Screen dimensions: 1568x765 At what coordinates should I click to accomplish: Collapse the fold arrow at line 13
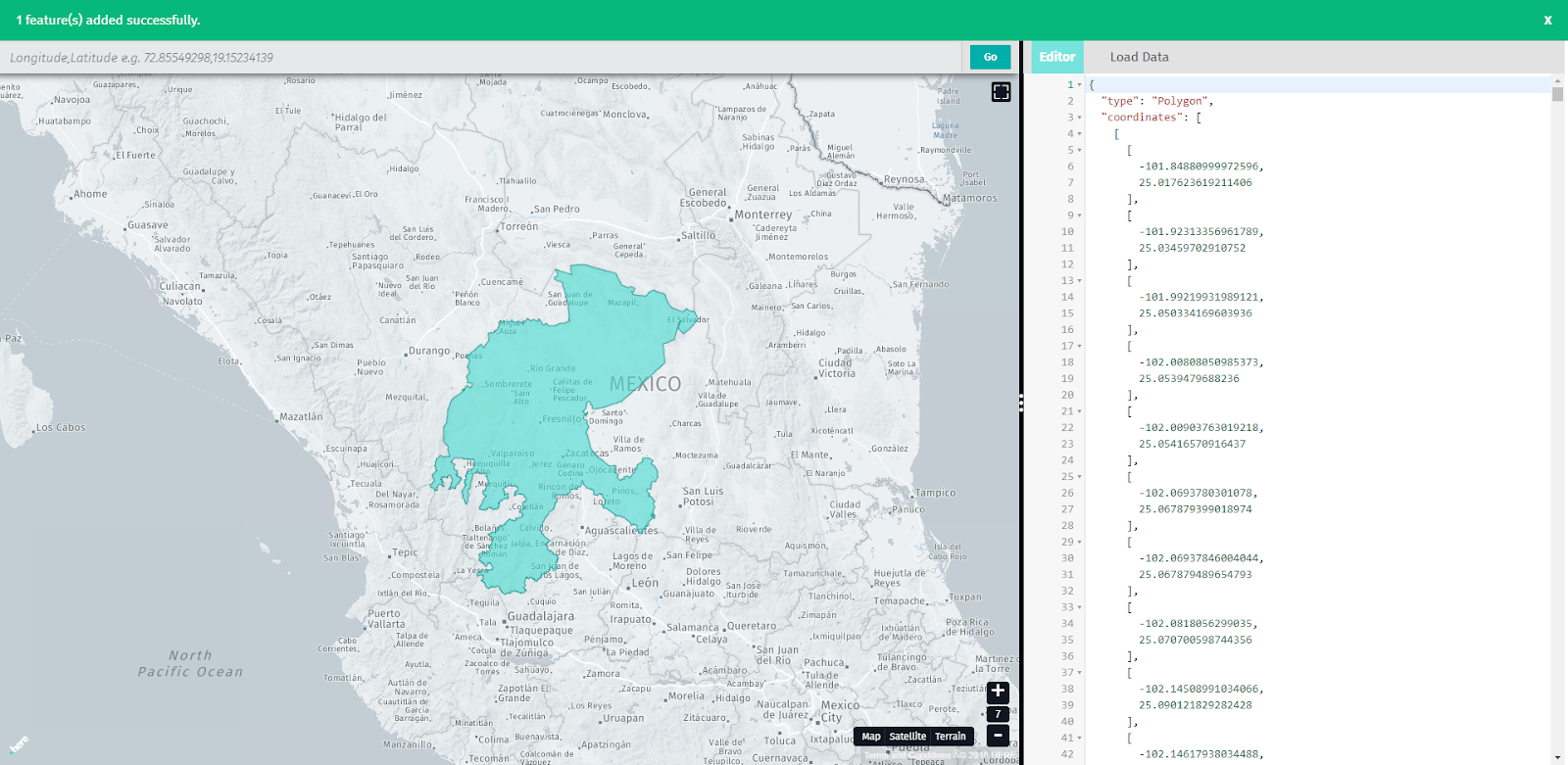tap(1080, 281)
